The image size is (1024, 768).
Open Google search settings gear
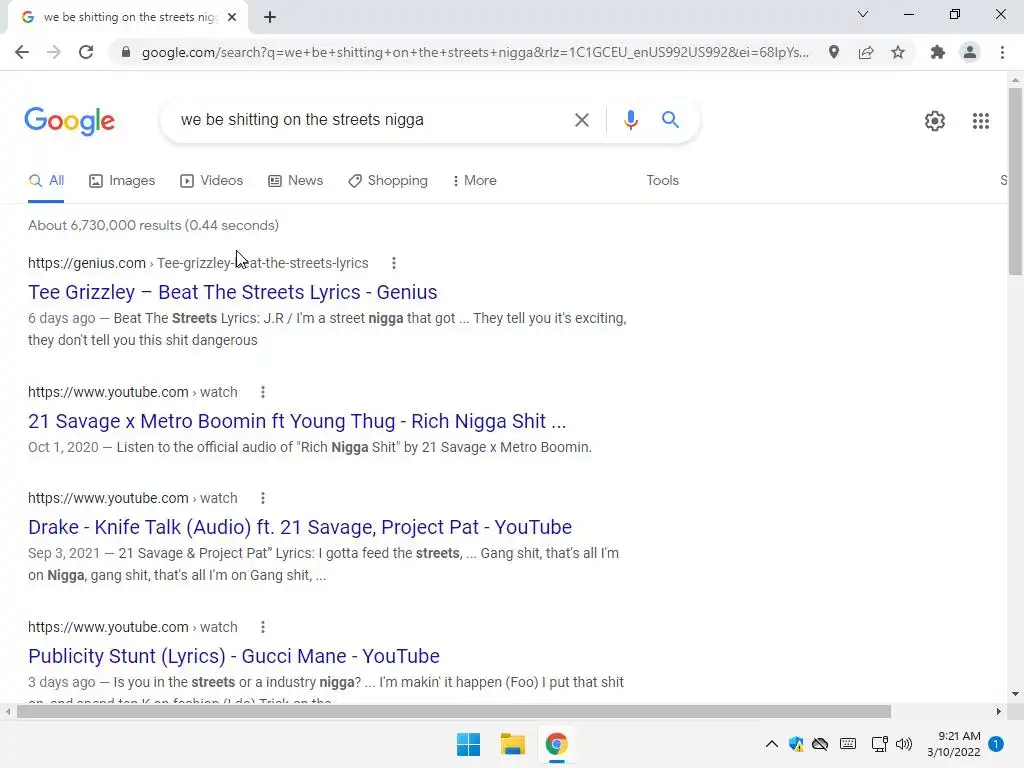point(935,121)
